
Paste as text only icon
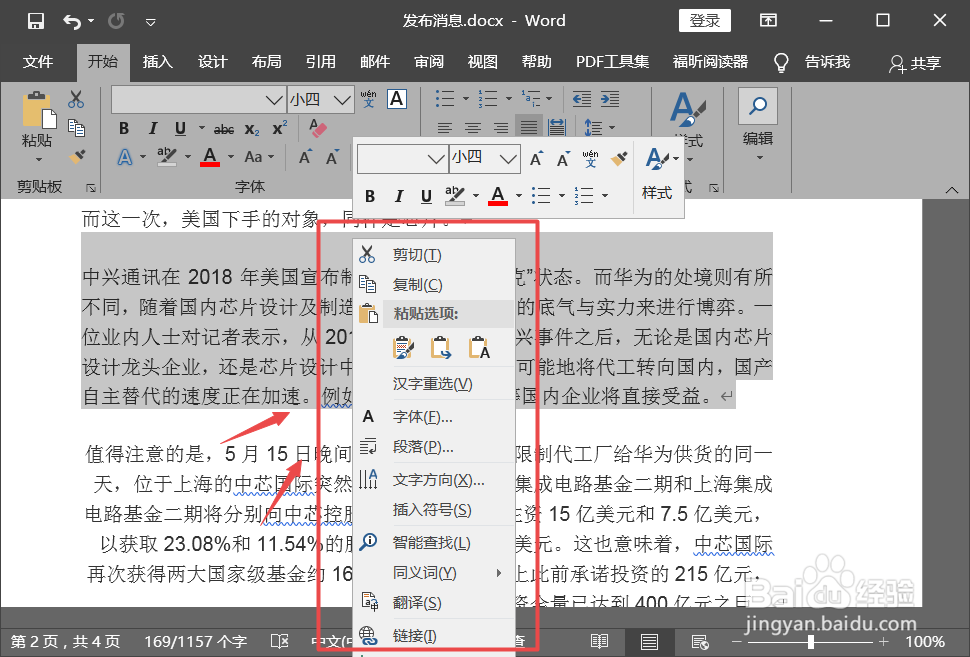tap(479, 348)
